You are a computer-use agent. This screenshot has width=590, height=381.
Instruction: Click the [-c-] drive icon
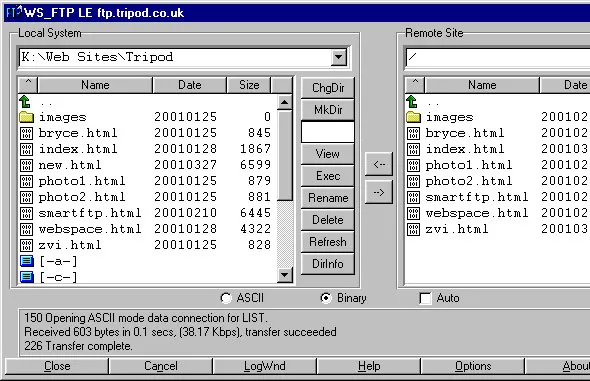26,277
